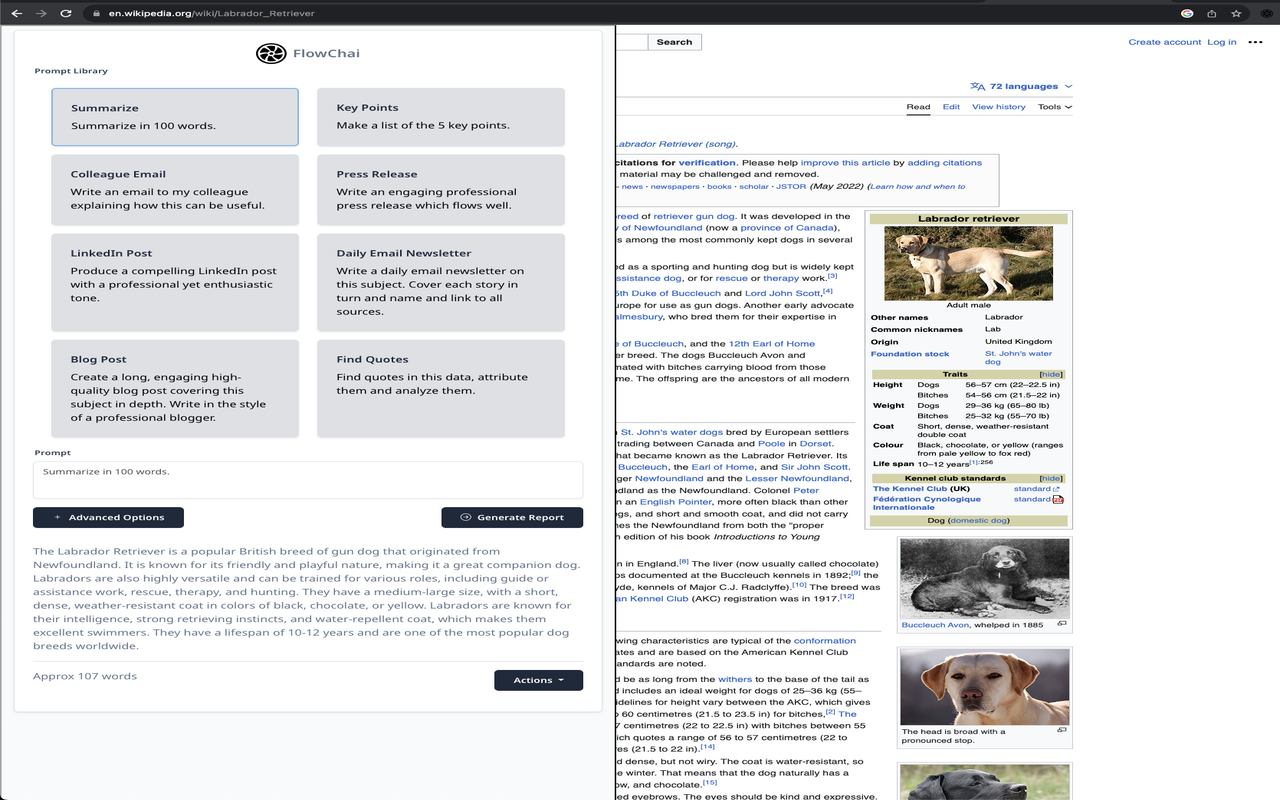The height and width of the screenshot is (800, 1280).
Task: Select the Summarize prompt card
Action: click(x=175, y=117)
